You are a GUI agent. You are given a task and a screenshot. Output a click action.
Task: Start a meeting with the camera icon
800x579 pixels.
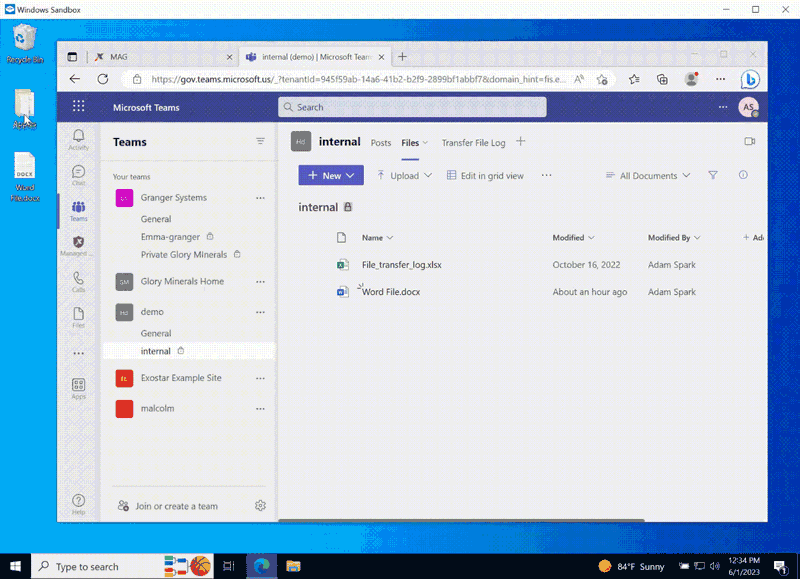pyautogui.click(x=750, y=141)
